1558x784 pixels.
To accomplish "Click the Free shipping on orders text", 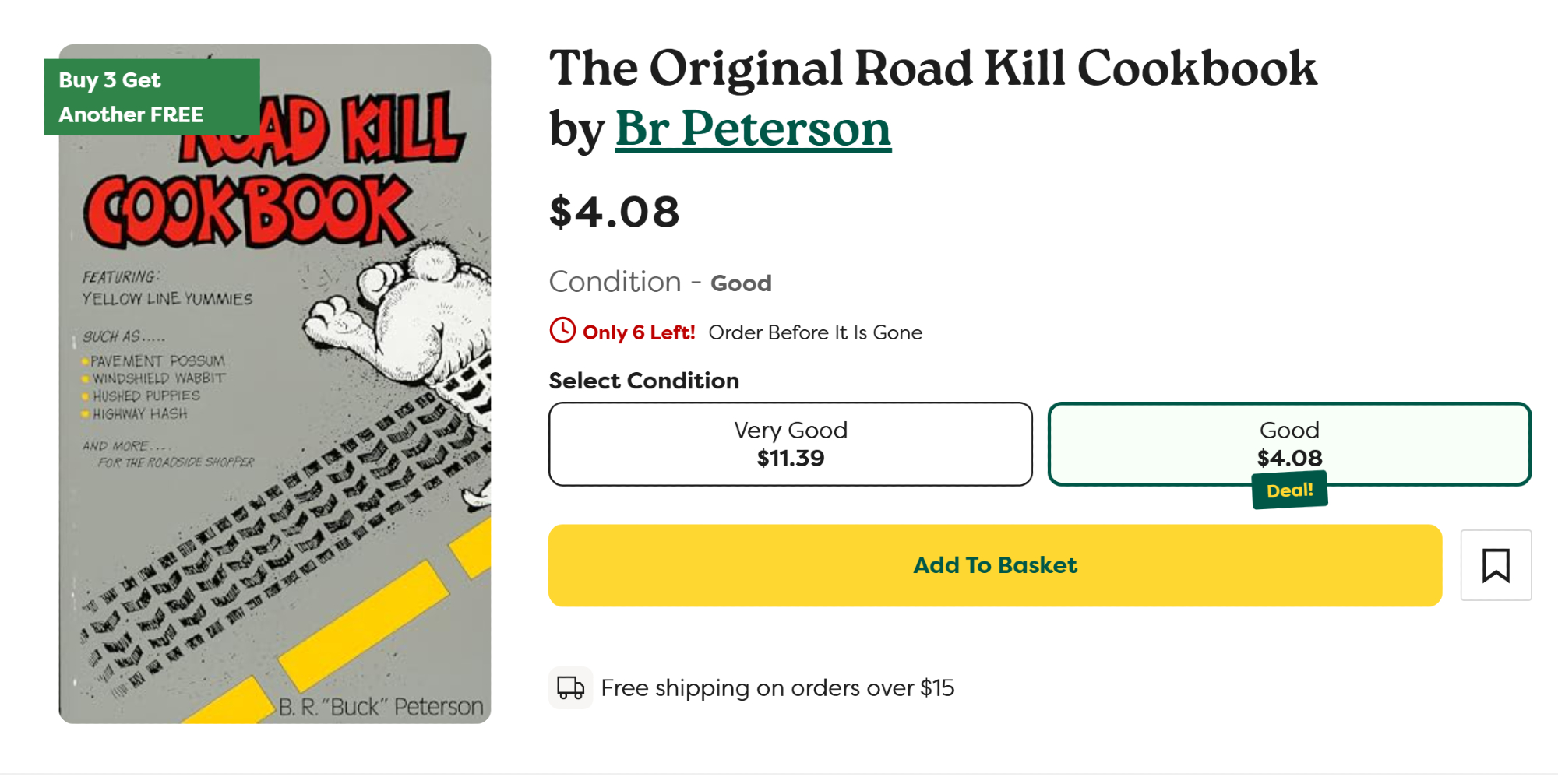I will (x=777, y=688).
